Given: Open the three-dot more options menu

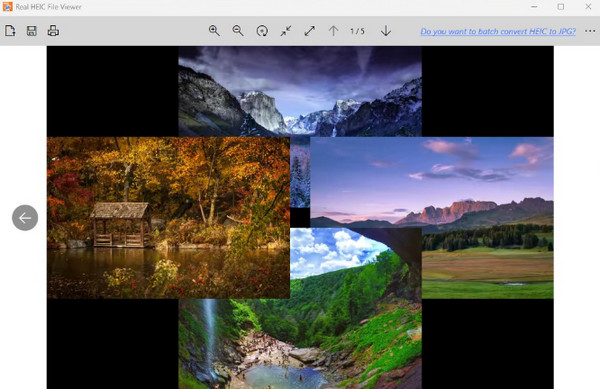Looking at the screenshot, I should tap(590, 31).
